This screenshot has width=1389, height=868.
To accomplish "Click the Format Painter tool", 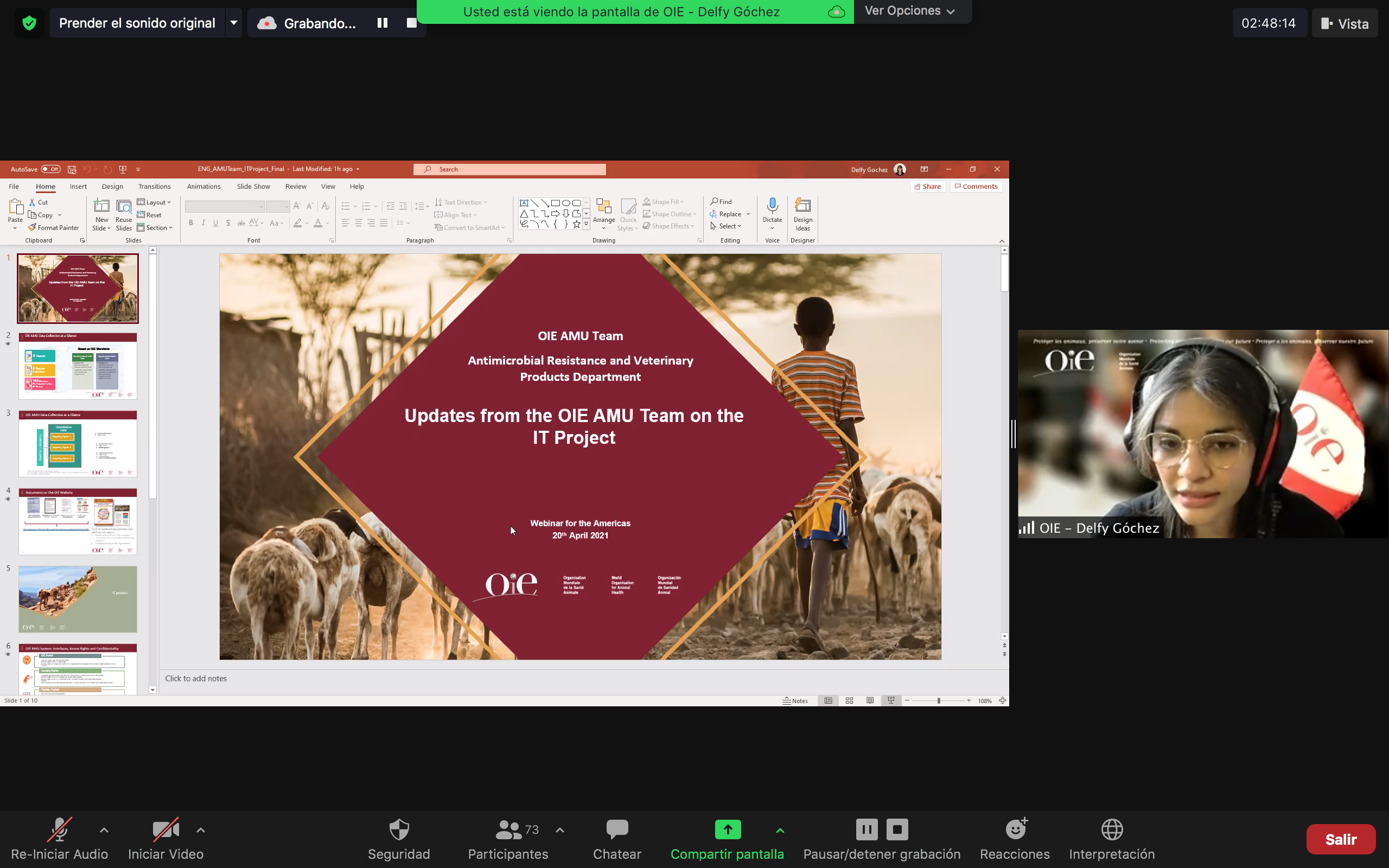I will point(53,227).
